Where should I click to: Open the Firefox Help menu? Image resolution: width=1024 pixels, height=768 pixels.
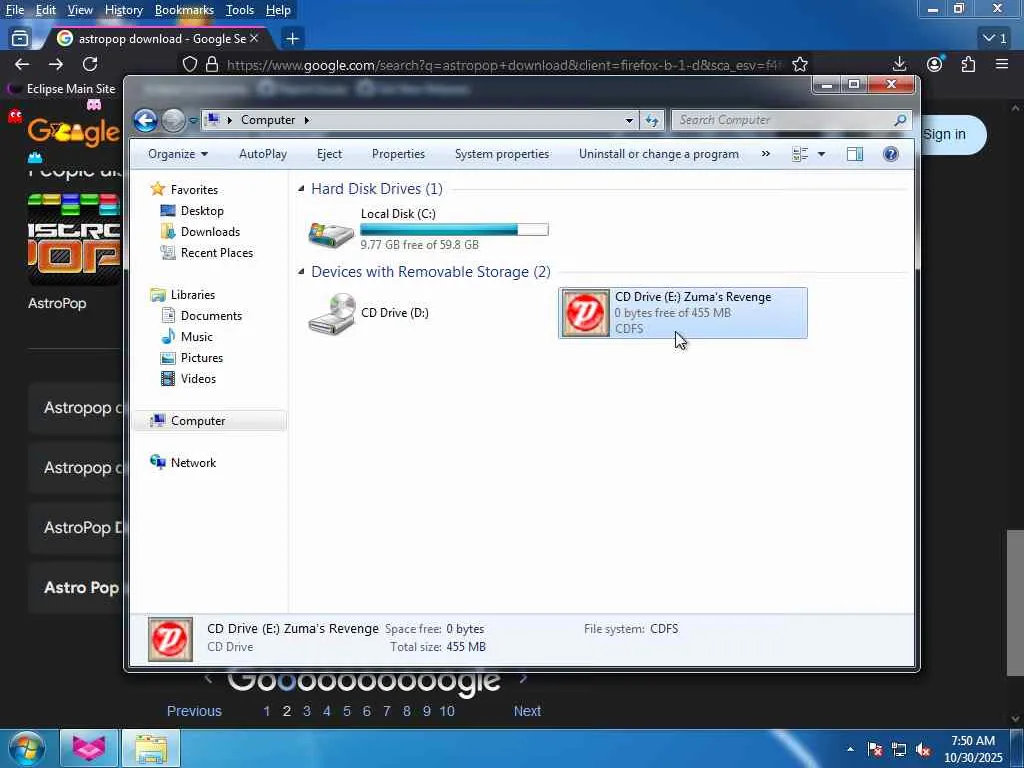278,10
